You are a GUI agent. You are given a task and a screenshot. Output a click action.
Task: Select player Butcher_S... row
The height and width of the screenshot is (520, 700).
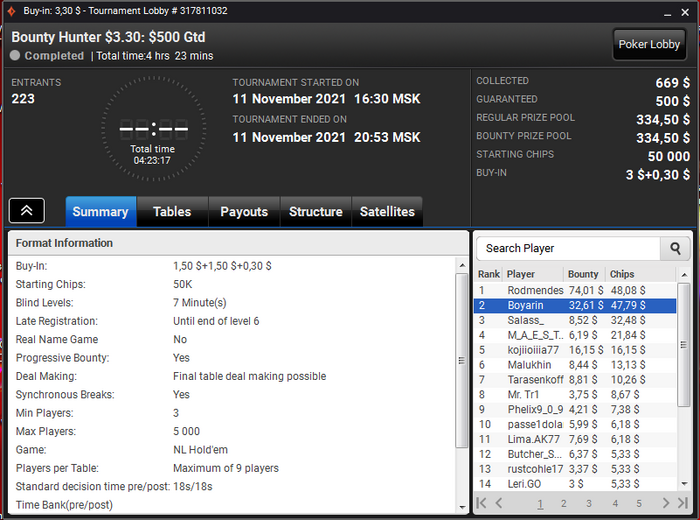tap(575, 454)
